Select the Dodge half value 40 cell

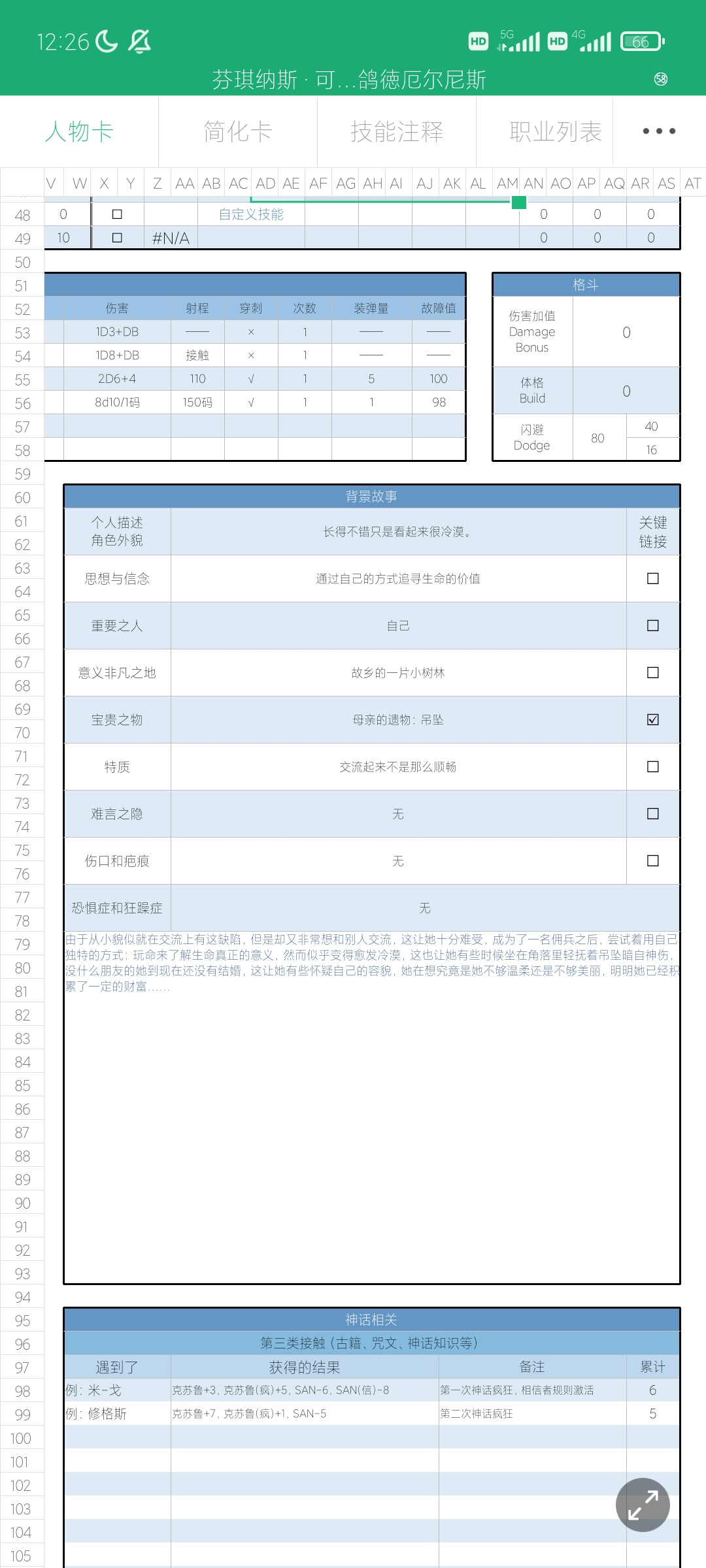pos(652,426)
